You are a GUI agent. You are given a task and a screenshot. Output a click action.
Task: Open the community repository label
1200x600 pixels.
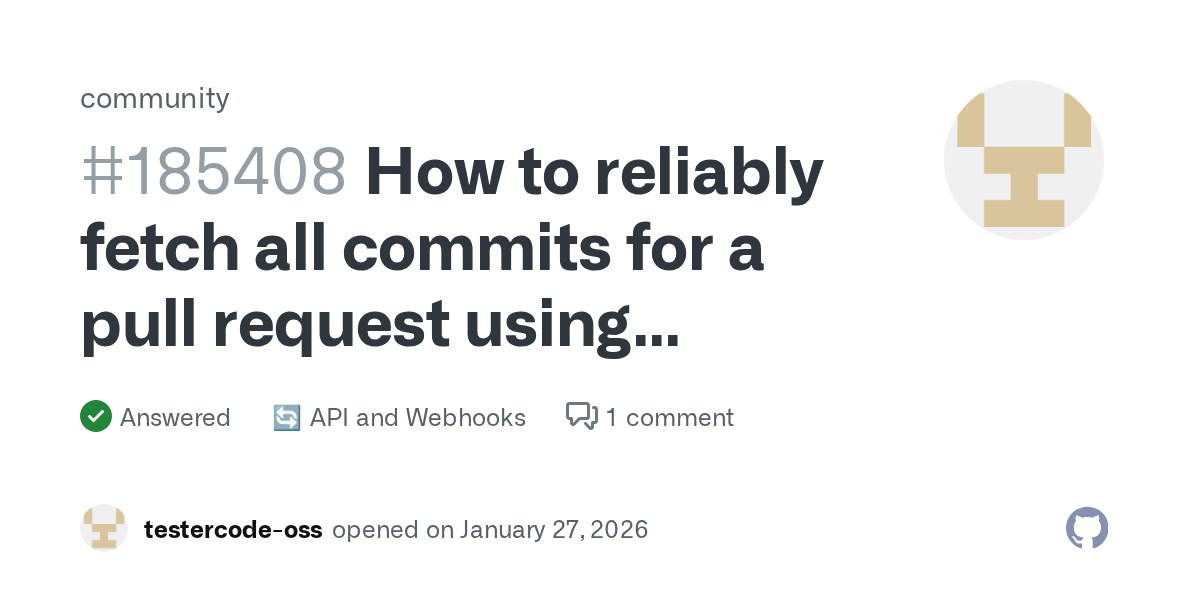click(x=154, y=98)
